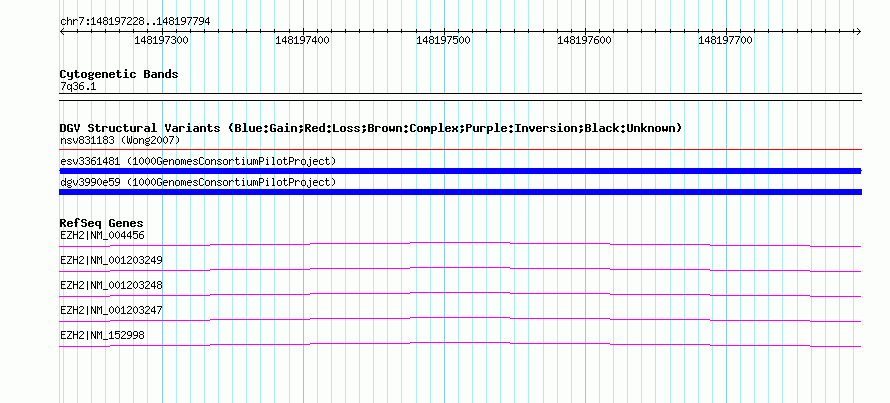This screenshot has height=403, width=890.
Task: Select the DGV Structural Variants track title
Action: [371, 128]
